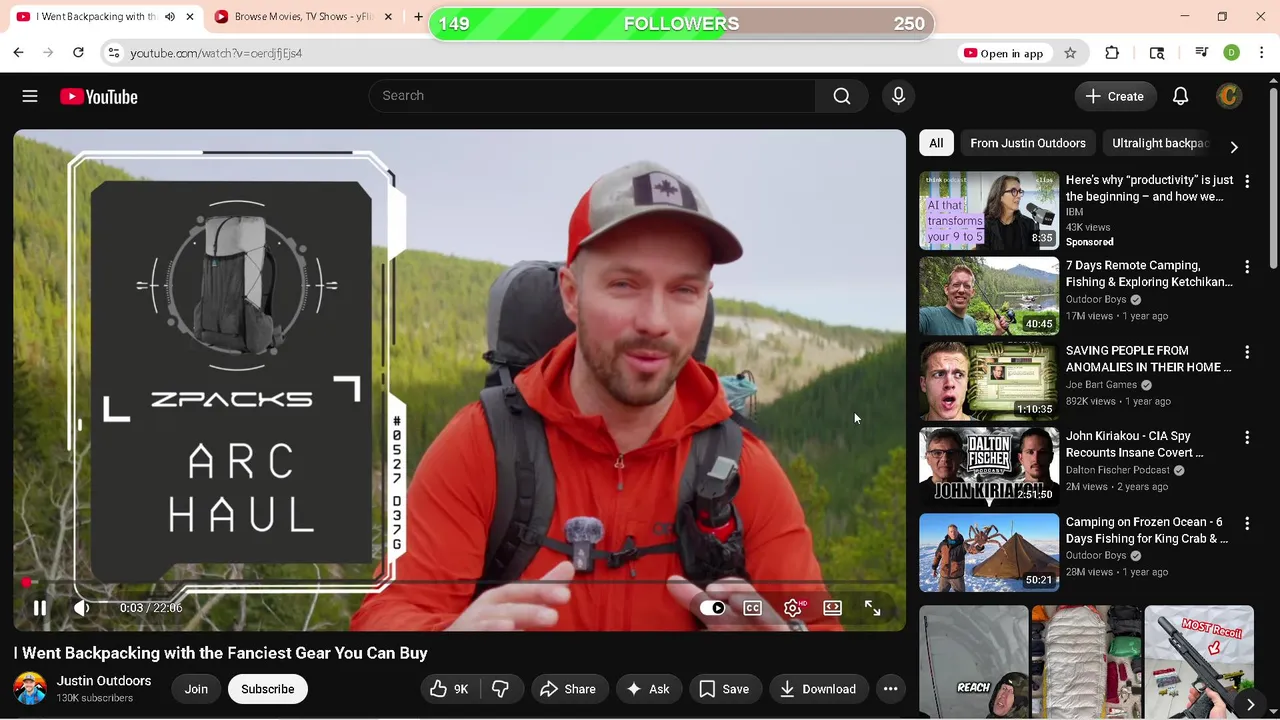Open John Kiriakou podcast thumbnail
The width and height of the screenshot is (1280, 720).
[989, 466]
